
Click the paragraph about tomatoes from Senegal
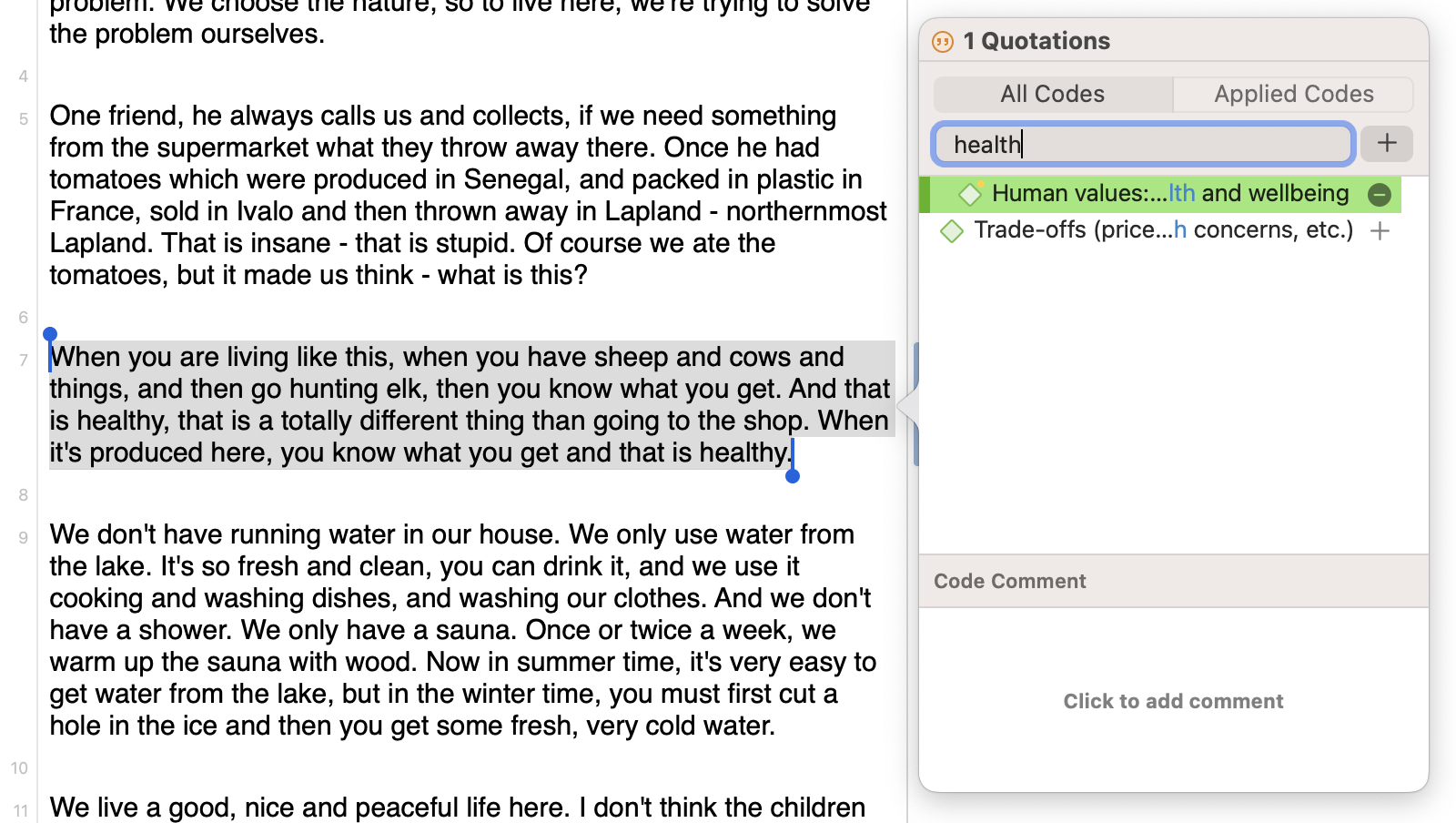[x=455, y=195]
